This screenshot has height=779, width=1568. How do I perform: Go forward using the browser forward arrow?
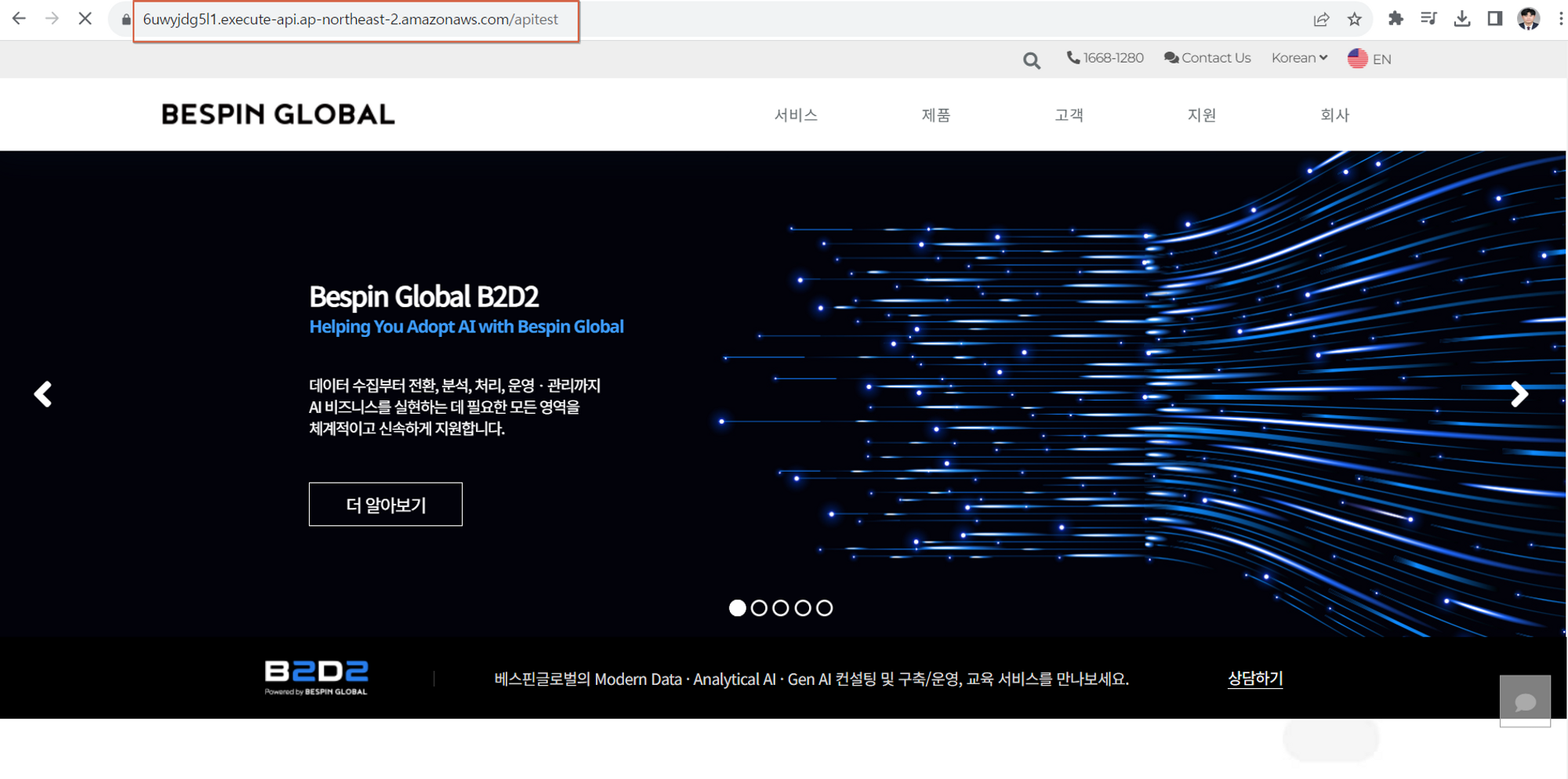[52, 18]
